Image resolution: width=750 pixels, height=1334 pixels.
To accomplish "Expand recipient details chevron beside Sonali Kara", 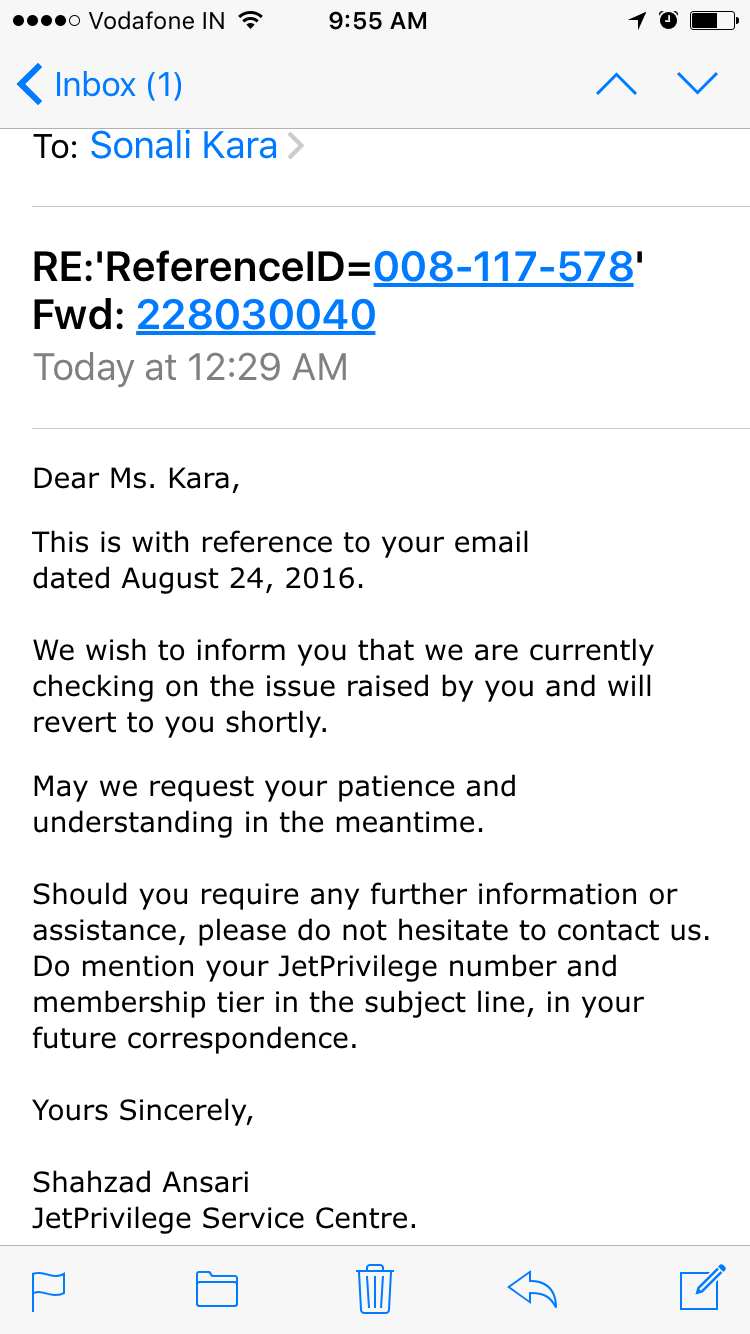I will click(295, 147).
